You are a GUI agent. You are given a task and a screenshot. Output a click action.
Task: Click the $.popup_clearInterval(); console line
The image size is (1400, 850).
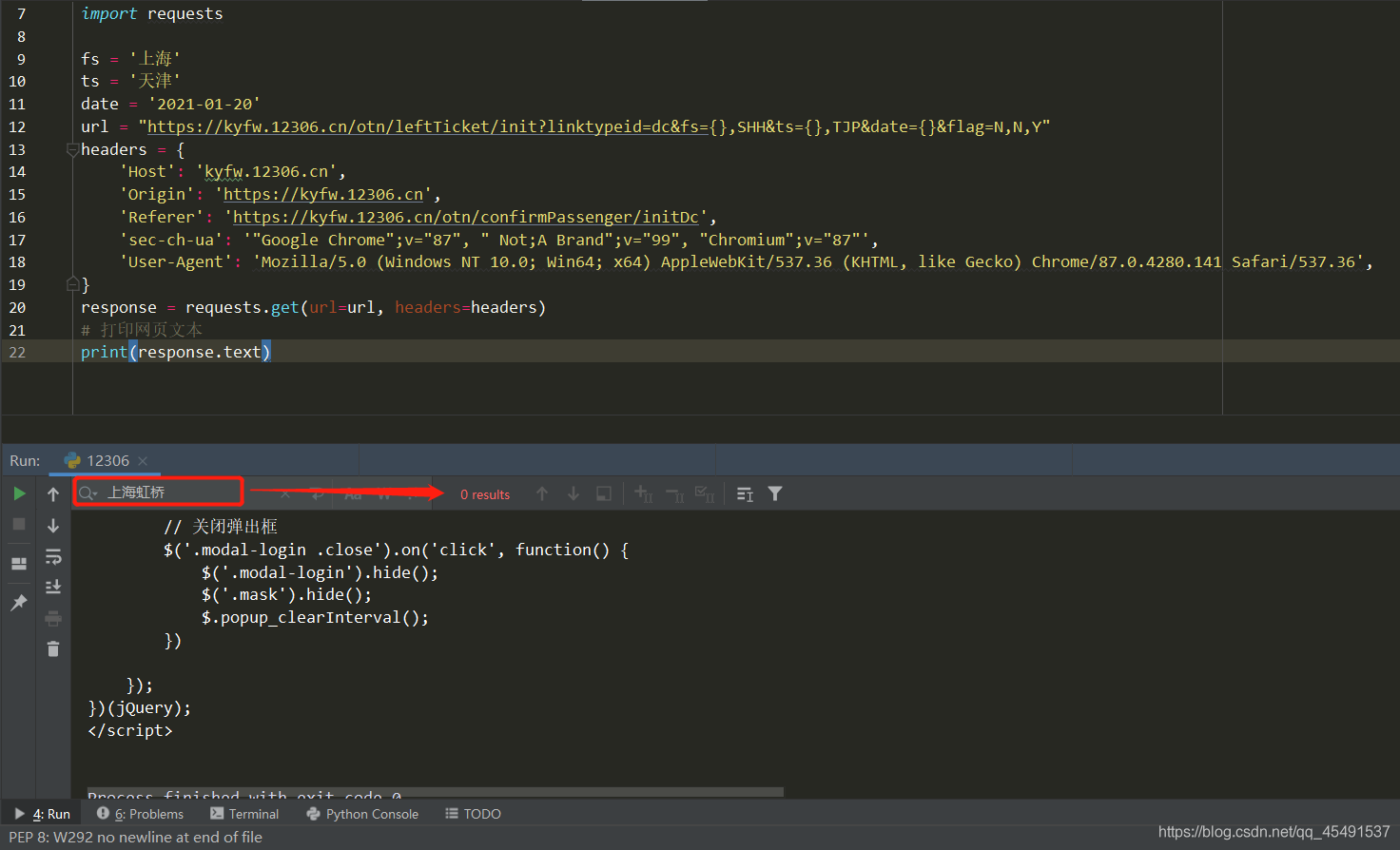coord(315,617)
